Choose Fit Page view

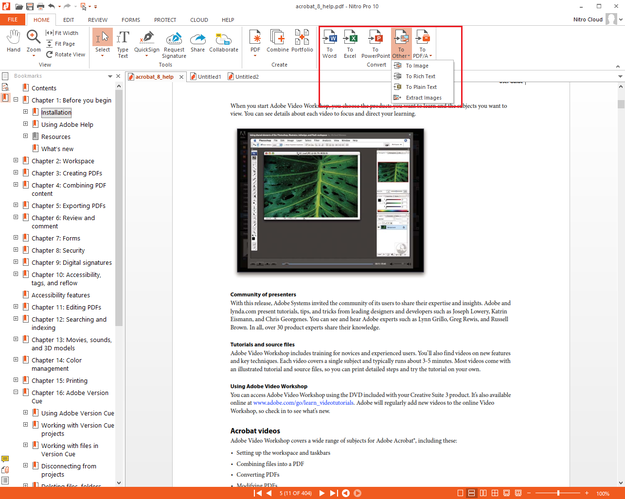60,44
